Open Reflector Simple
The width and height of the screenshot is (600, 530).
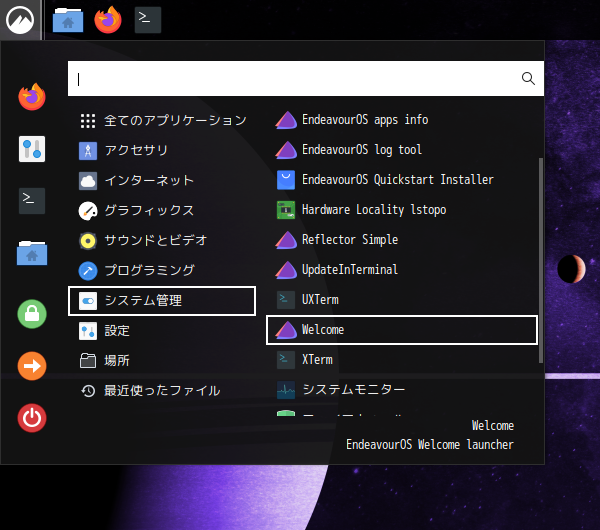pyautogui.click(x=402, y=240)
